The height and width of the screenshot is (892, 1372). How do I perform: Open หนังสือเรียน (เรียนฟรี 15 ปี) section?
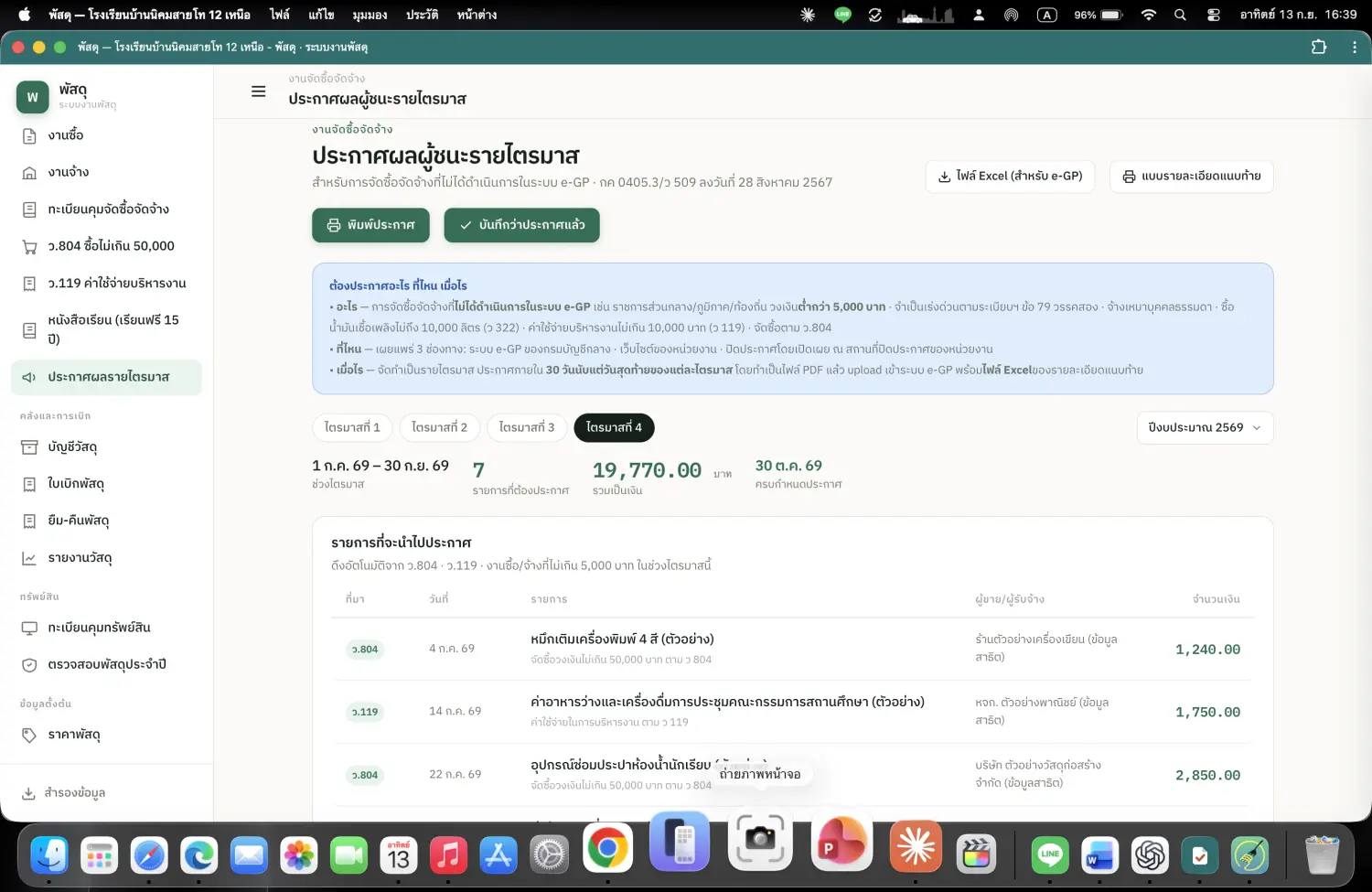click(107, 329)
